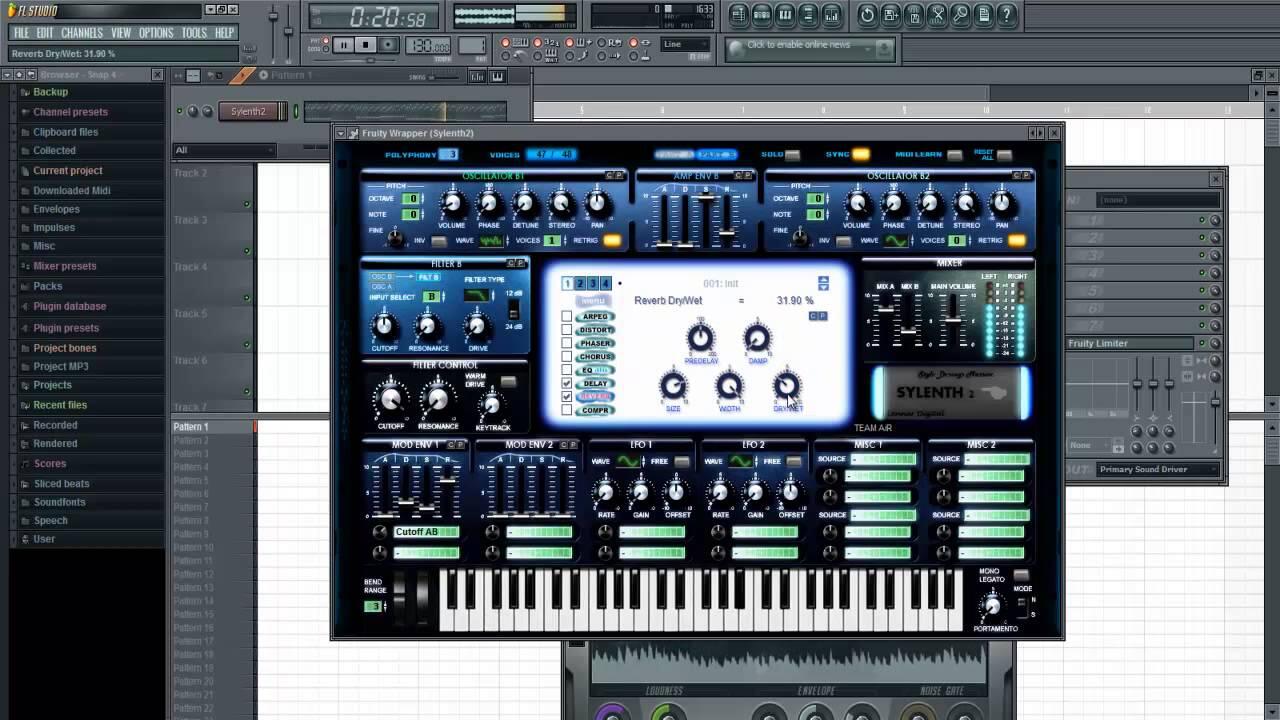Open the playlist window icon in toolbar
The height and width of the screenshot is (720, 1280).
click(738, 15)
